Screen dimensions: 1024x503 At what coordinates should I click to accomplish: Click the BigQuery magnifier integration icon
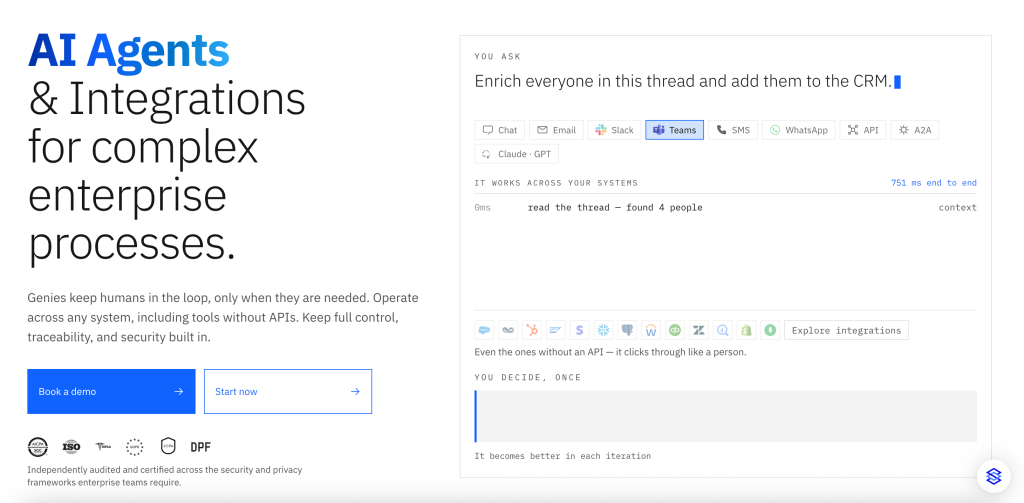[x=722, y=330]
